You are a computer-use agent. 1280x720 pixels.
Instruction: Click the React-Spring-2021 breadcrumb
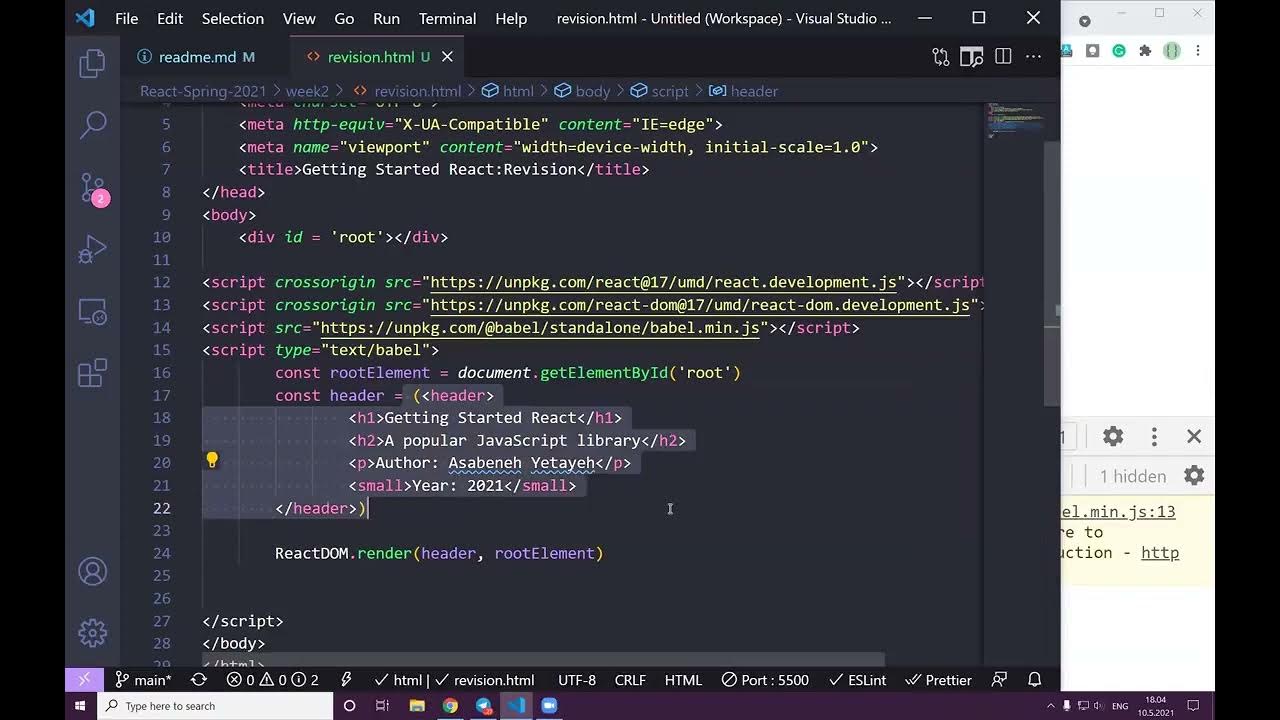pos(203,91)
